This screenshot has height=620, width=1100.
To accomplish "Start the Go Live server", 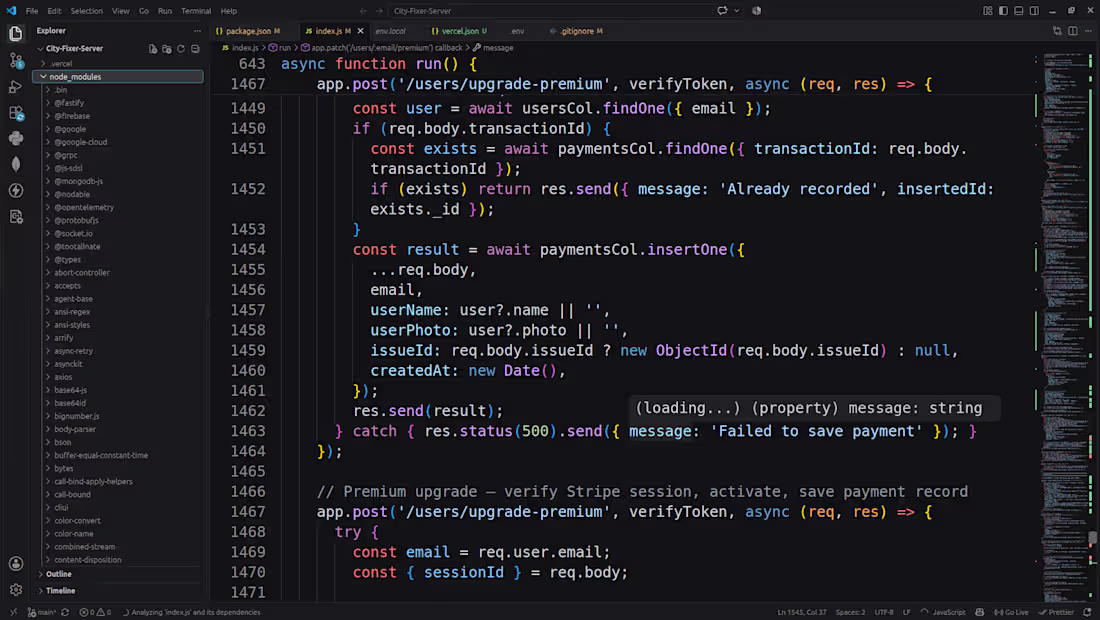I will click(x=1011, y=612).
